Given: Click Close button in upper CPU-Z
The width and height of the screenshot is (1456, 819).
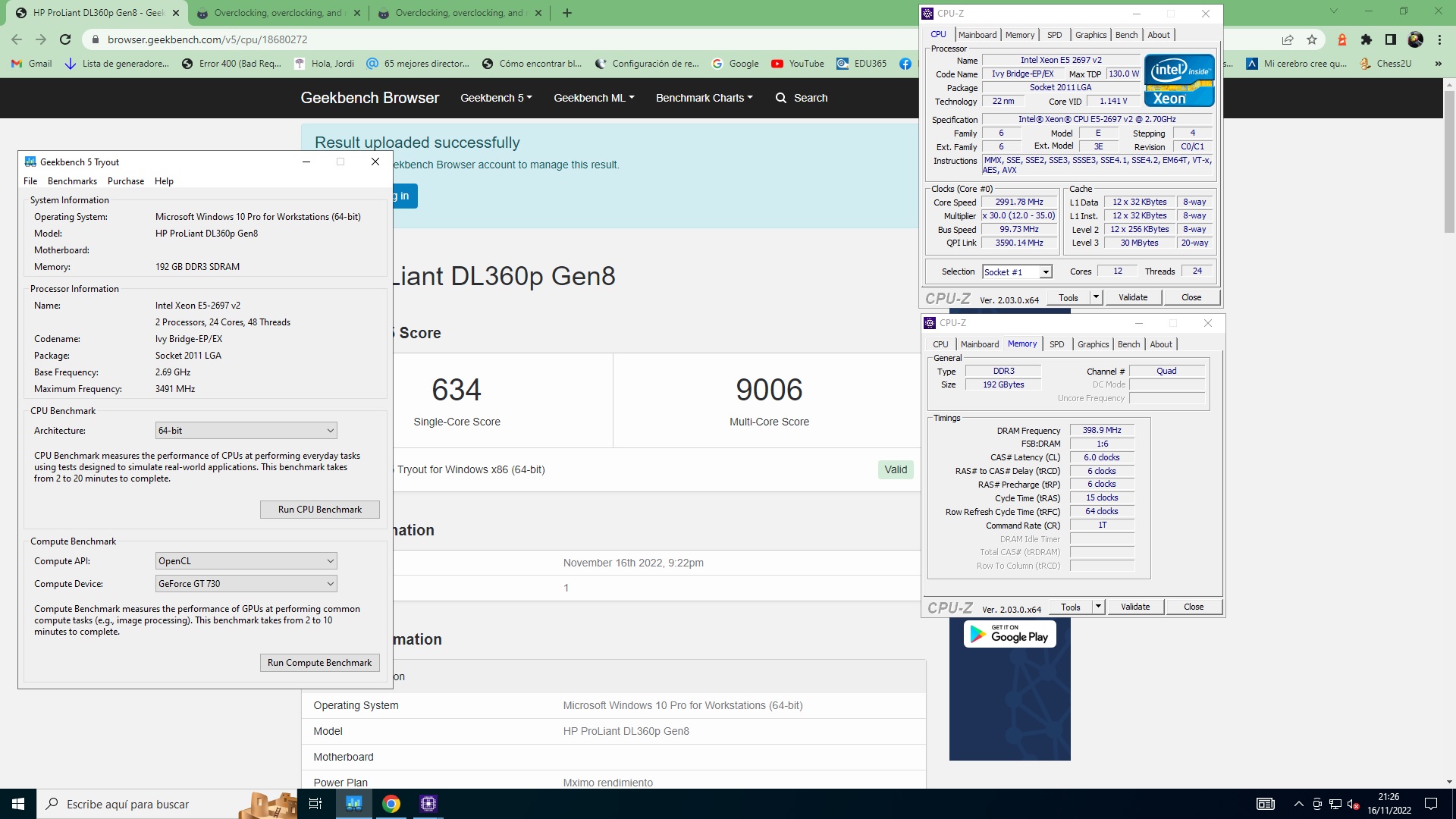Looking at the screenshot, I should coord(1191,298).
